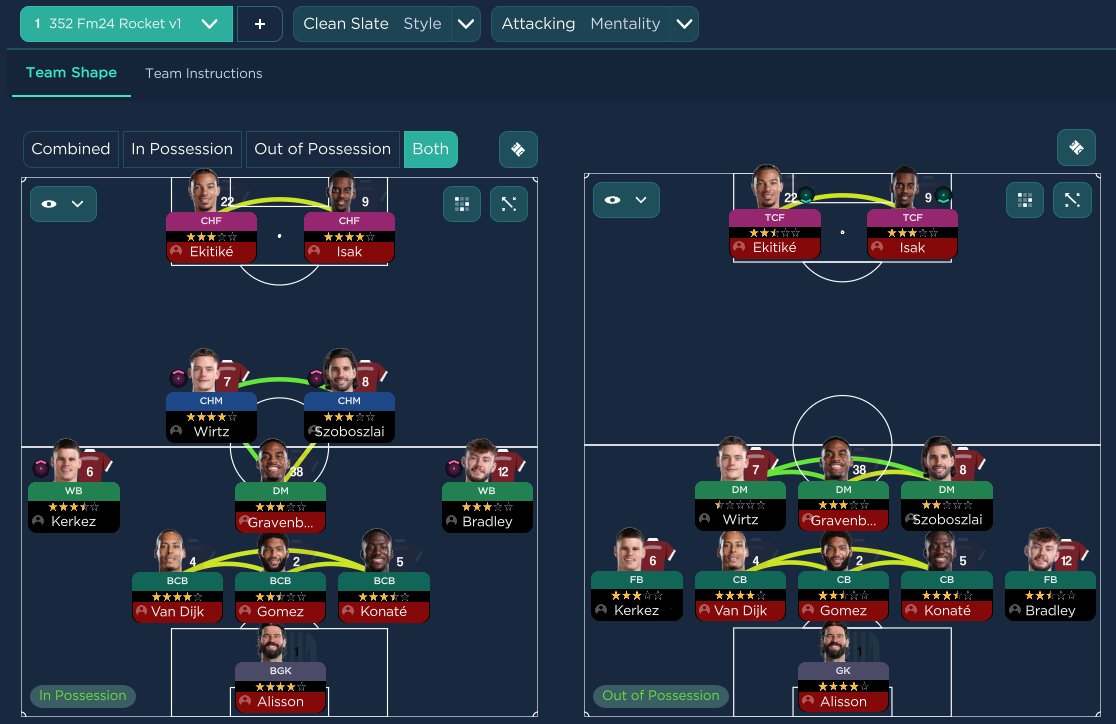Click Ekitiké's star rating under TCF
Viewport: 1116px width, 724px height.
tap(774, 233)
